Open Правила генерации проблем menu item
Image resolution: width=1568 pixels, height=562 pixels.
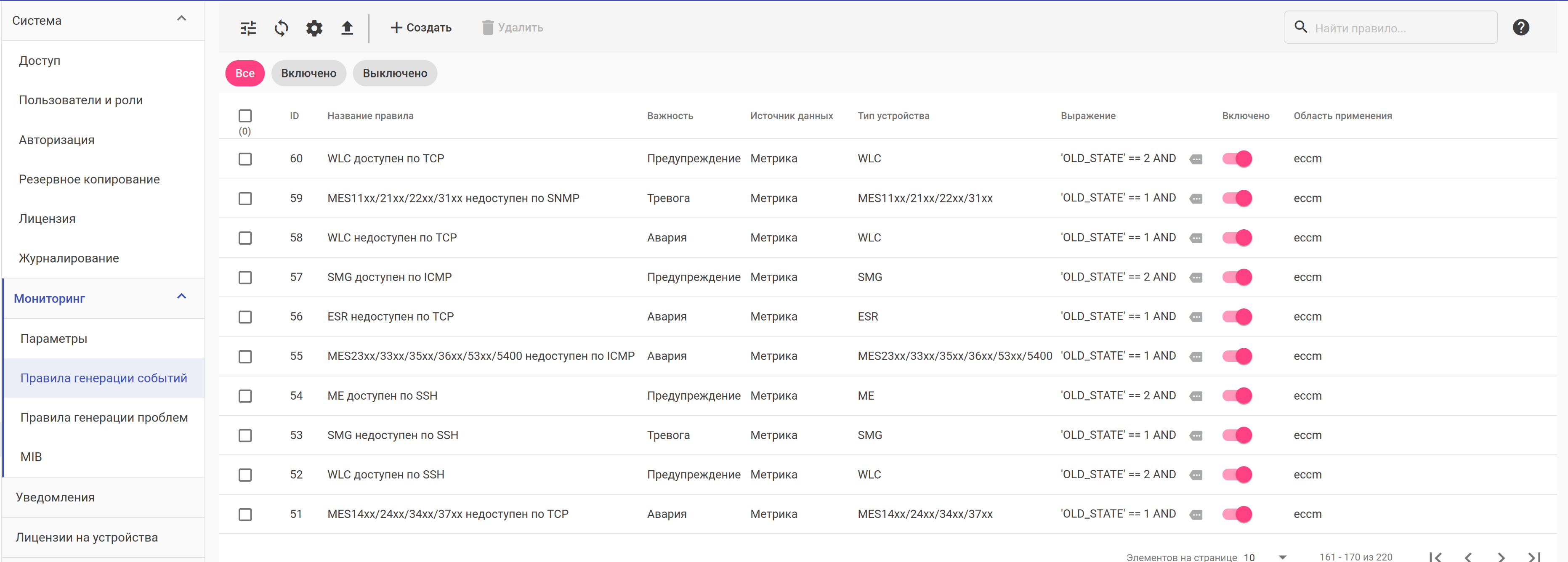(104, 418)
